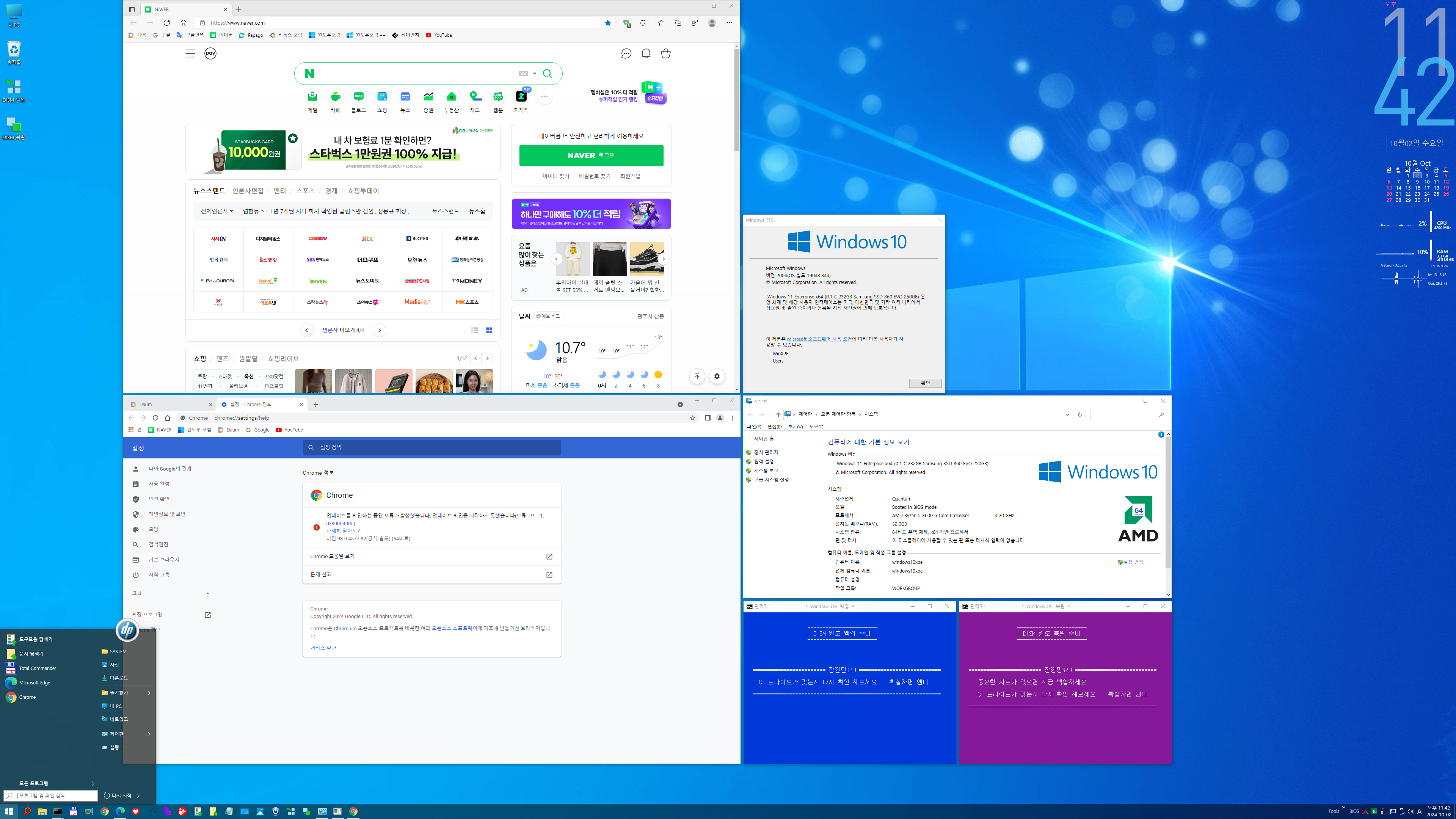1456x819 pixels.
Task: Open Microsoft 소프트웨어 사용 조건 link
Action: coord(819,339)
